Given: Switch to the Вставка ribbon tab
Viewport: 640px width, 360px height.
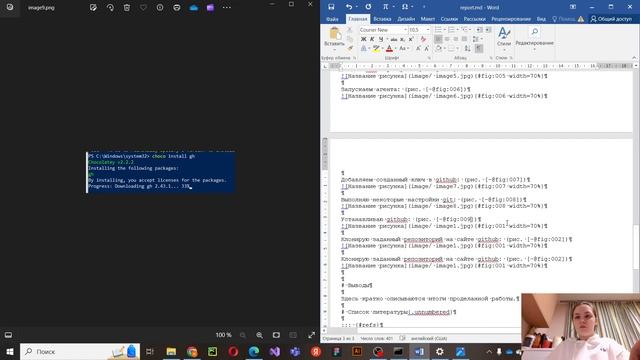Looking at the screenshot, I should point(382,19).
